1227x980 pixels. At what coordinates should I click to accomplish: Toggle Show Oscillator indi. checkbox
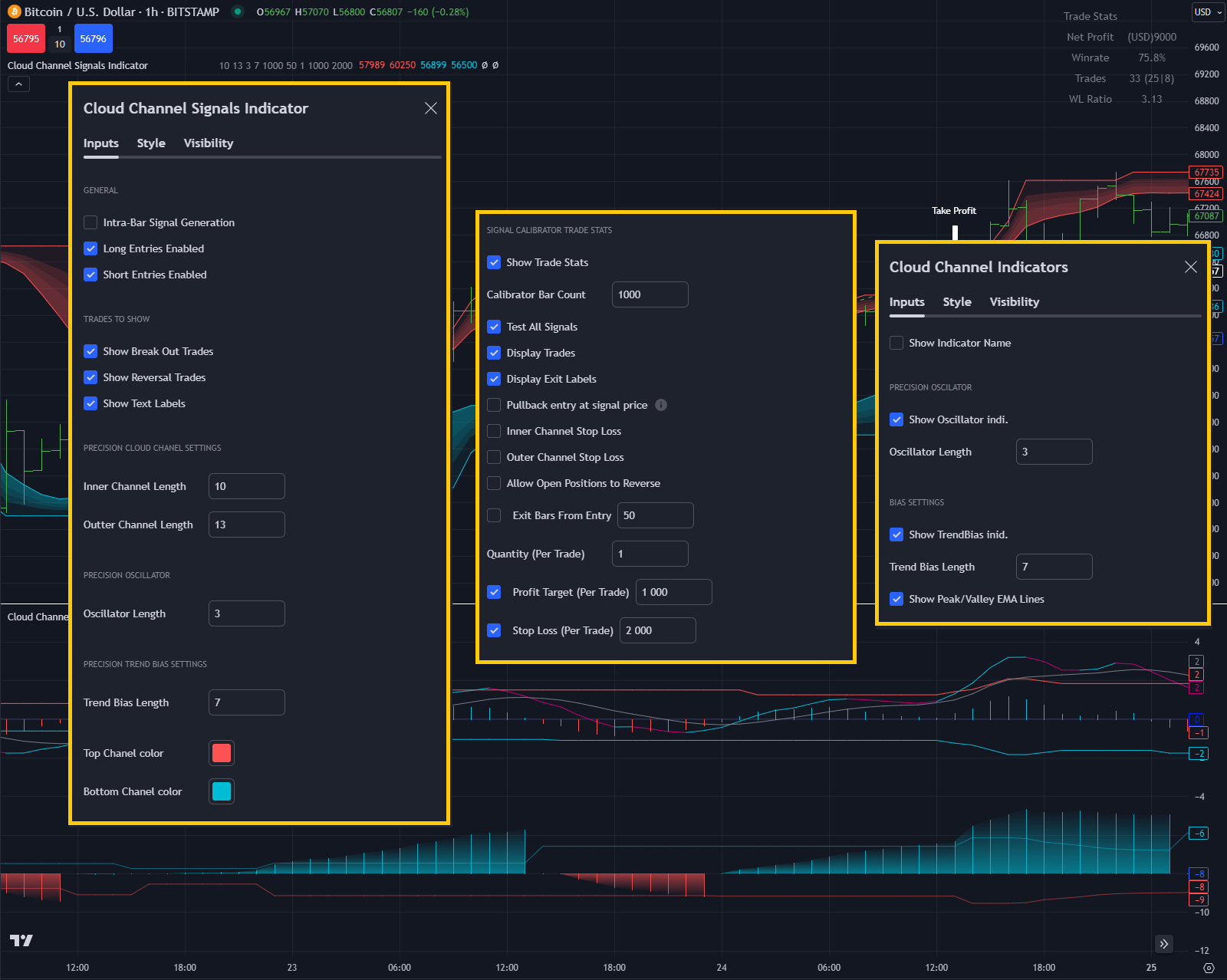point(896,419)
